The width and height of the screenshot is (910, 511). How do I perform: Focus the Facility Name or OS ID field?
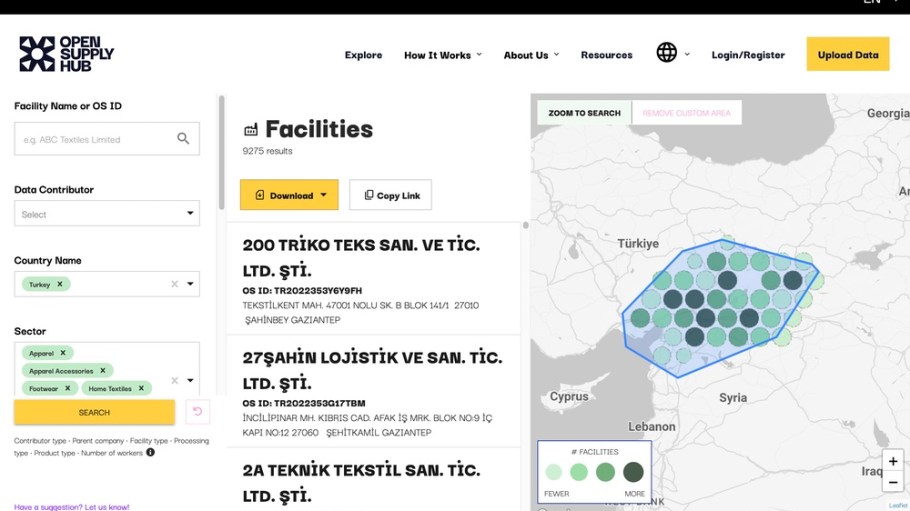pos(107,139)
